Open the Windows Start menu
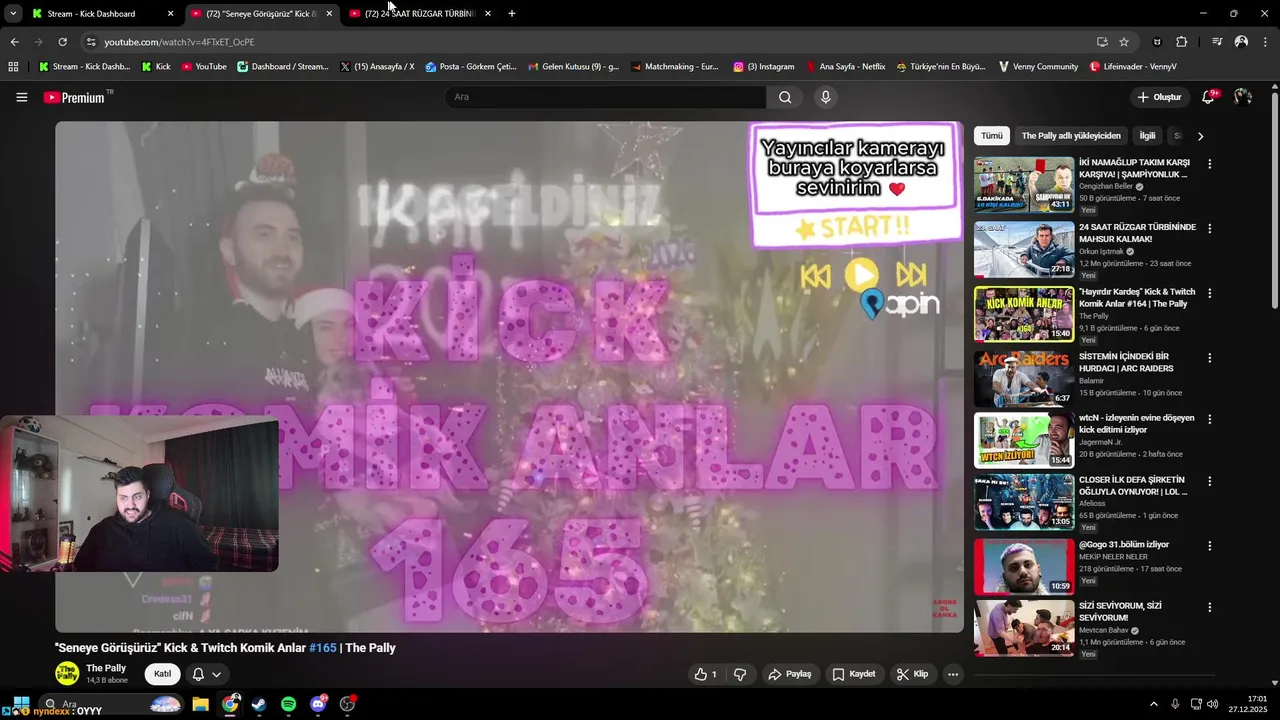1280x720 pixels. 21,704
